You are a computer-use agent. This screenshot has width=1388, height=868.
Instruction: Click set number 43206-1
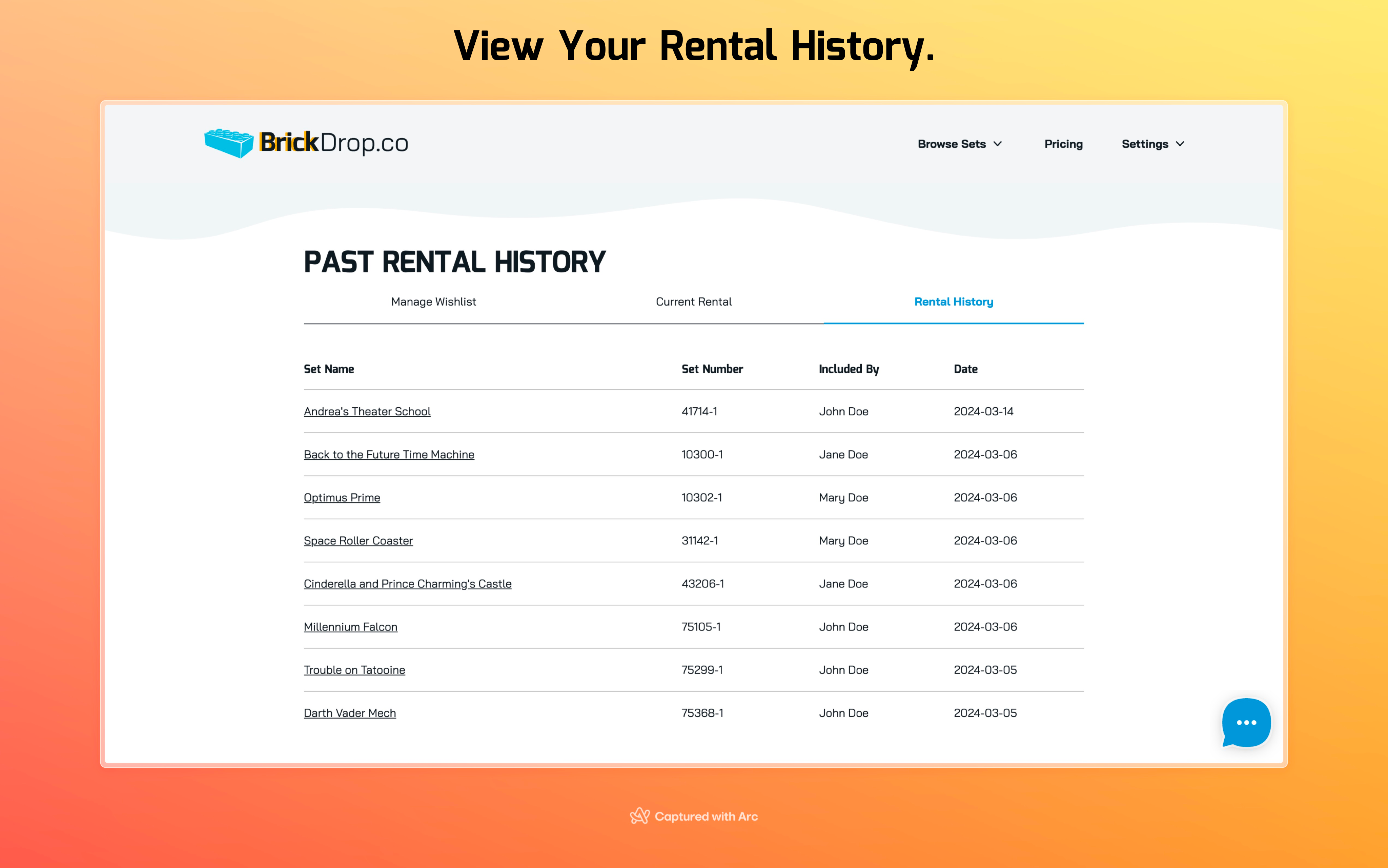tap(702, 584)
